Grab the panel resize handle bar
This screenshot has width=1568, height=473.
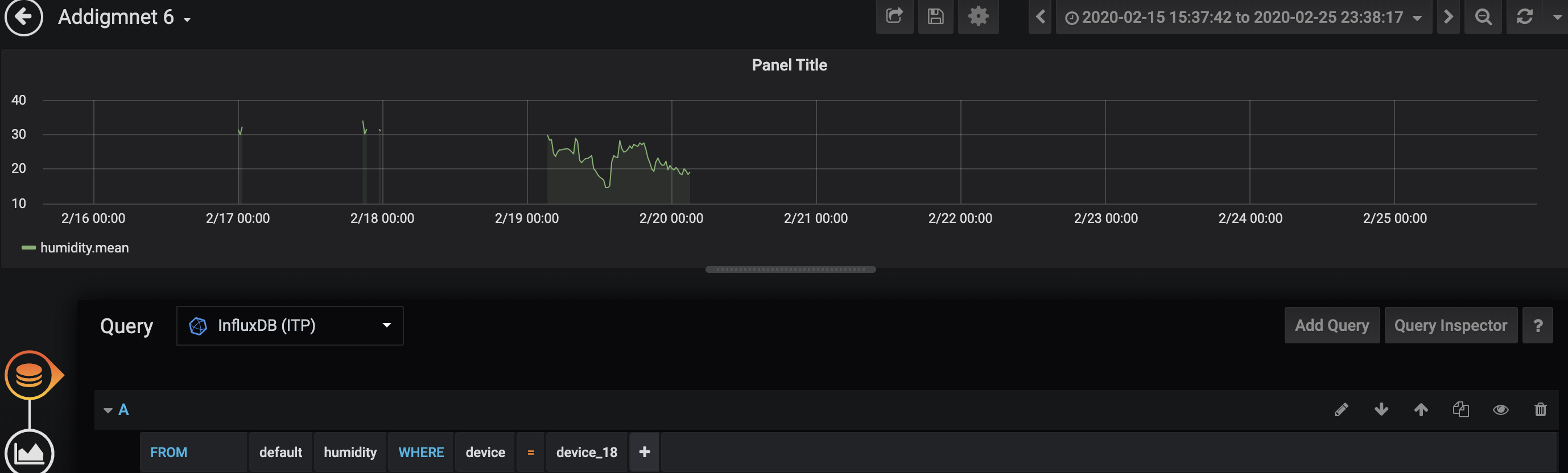tap(790, 269)
